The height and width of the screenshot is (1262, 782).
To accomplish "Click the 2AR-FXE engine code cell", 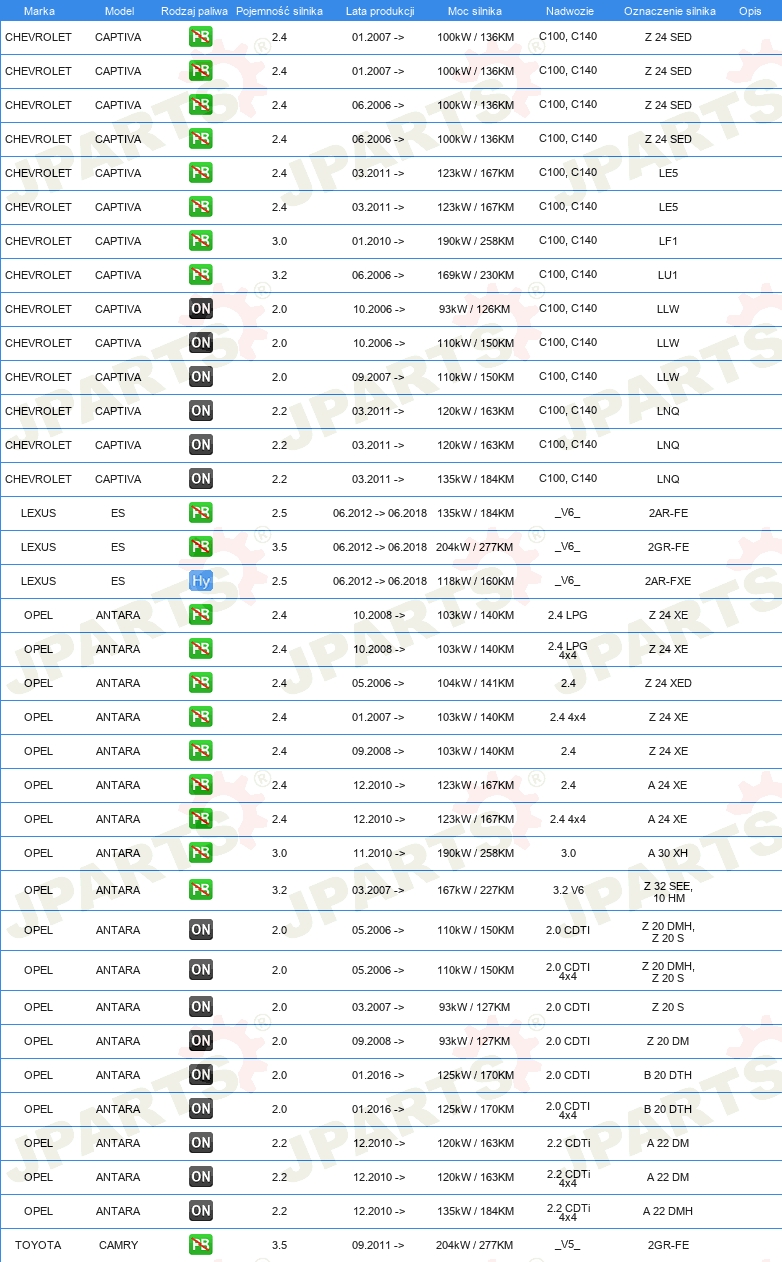I will (x=668, y=581).
